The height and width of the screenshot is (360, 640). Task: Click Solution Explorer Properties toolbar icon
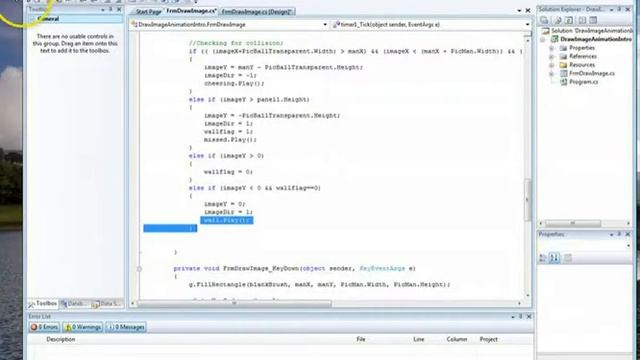tap(544, 20)
